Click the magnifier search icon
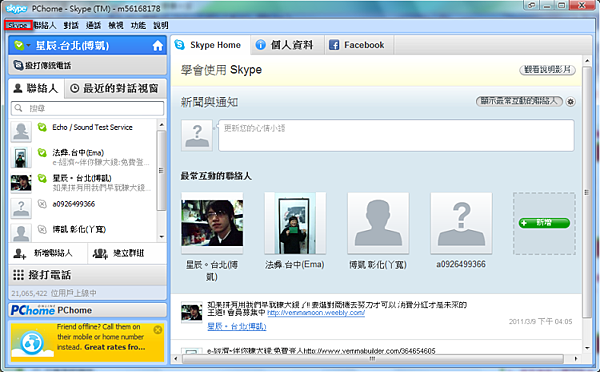 [18, 108]
